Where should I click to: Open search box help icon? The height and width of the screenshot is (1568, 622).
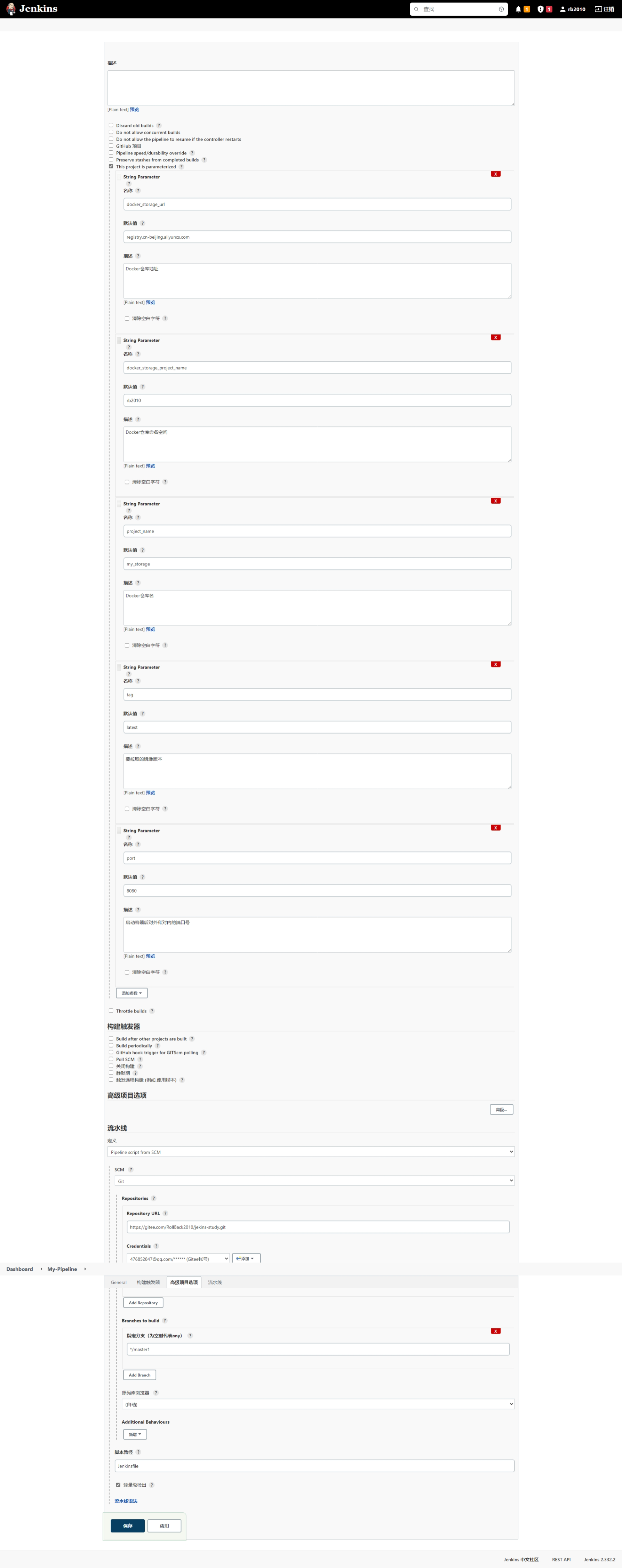coord(501,9)
